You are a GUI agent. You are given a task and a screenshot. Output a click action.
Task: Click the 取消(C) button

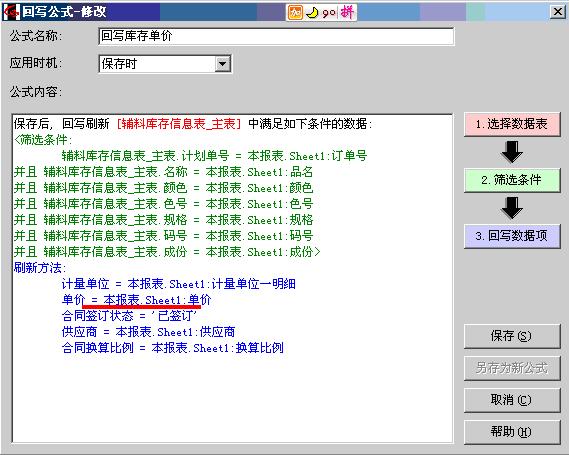tap(512, 400)
